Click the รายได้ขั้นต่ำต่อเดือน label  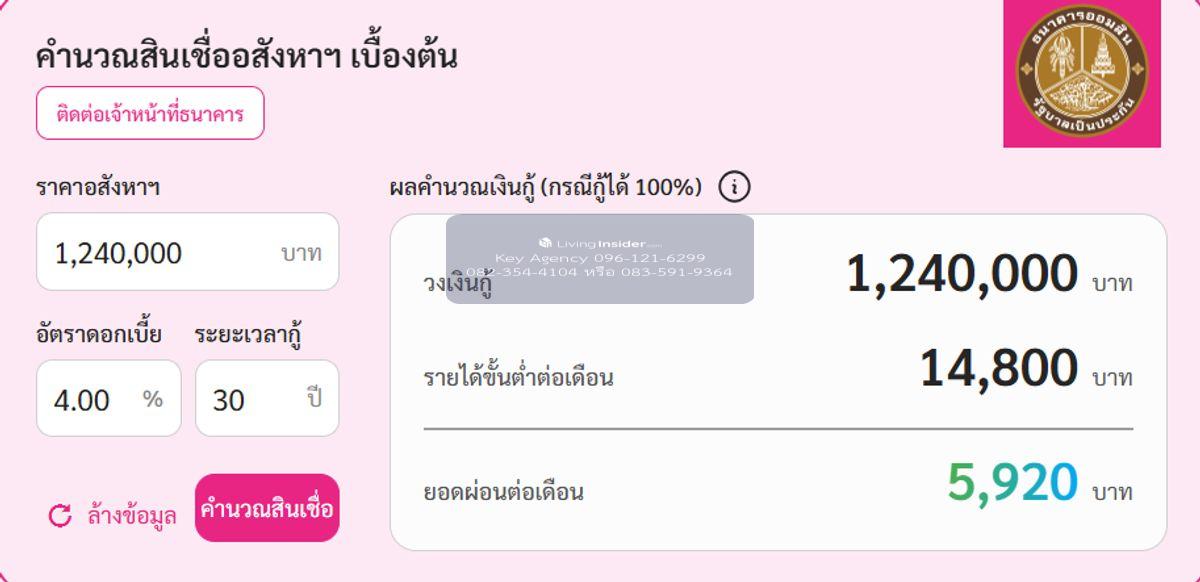click(x=518, y=378)
